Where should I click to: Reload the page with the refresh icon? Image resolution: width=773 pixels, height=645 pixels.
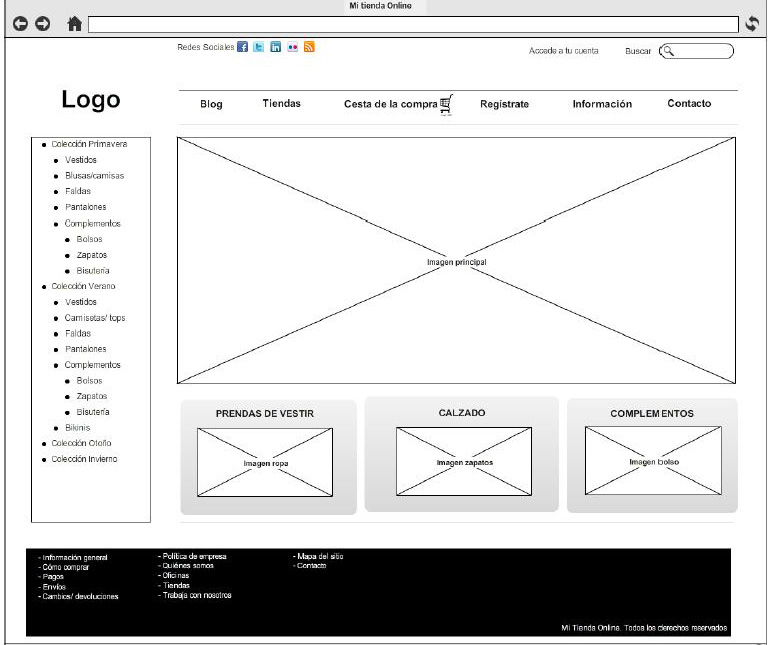(x=753, y=24)
